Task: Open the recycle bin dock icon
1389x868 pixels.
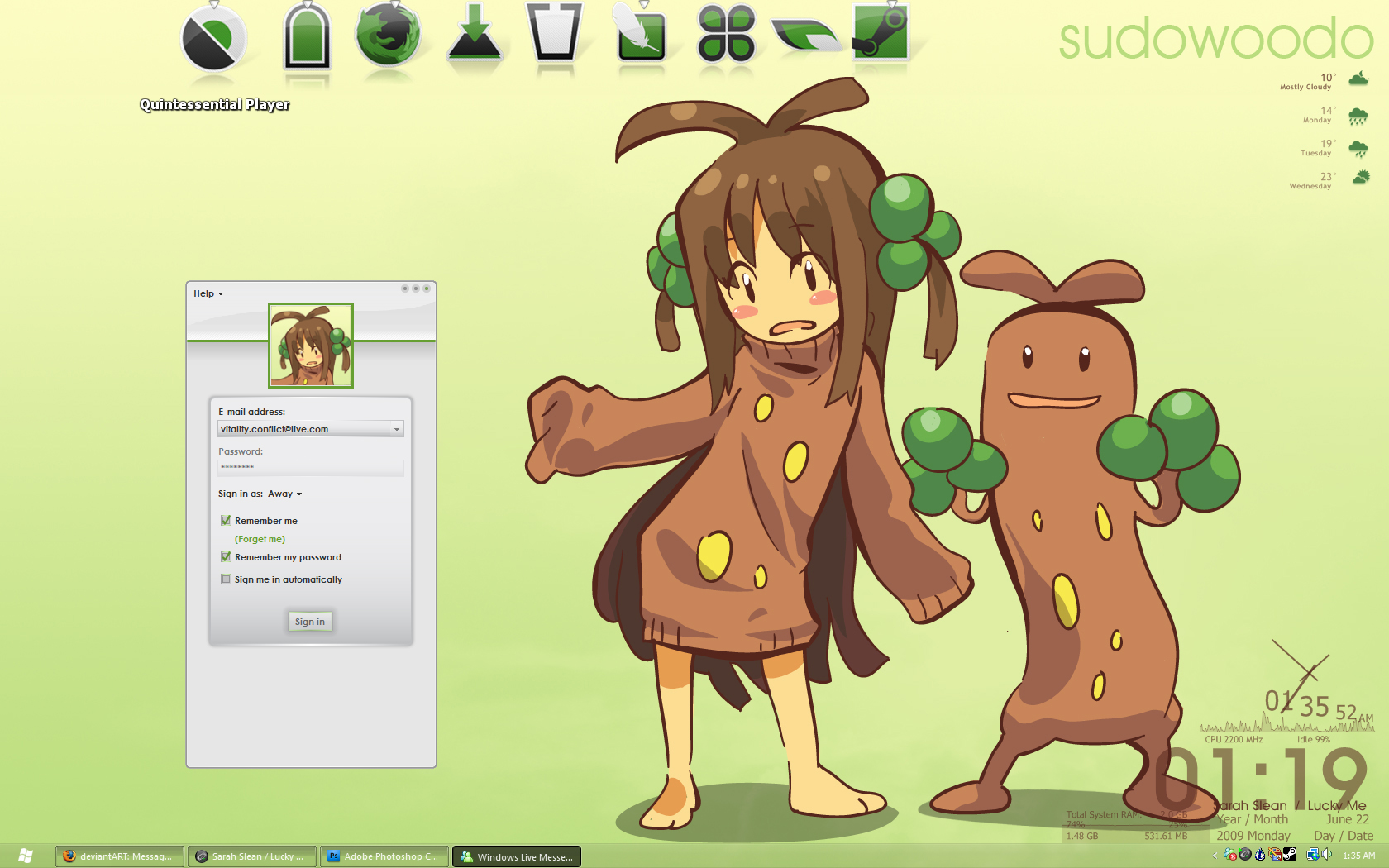Action: (x=556, y=33)
